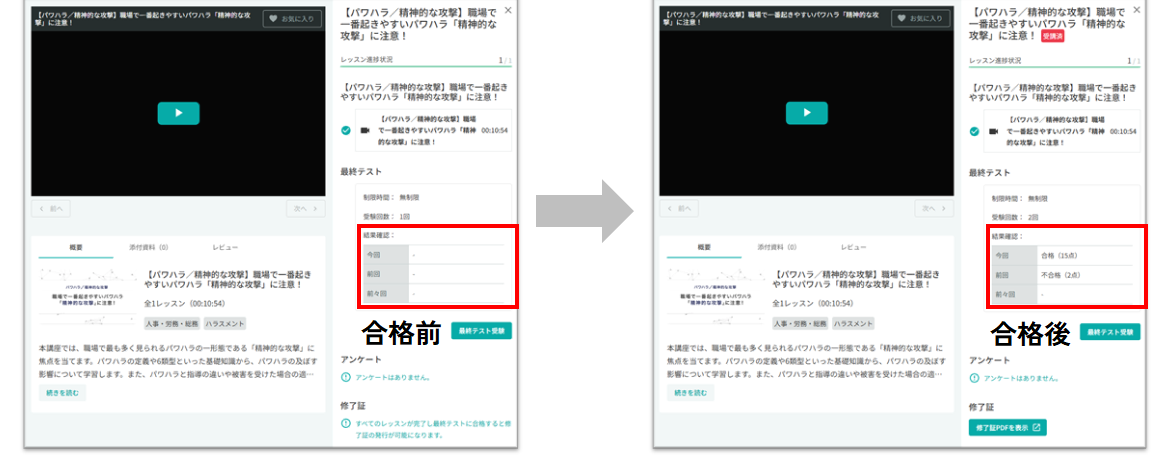Click info icon next to アンケートはありません in left screenshot

click(346, 378)
